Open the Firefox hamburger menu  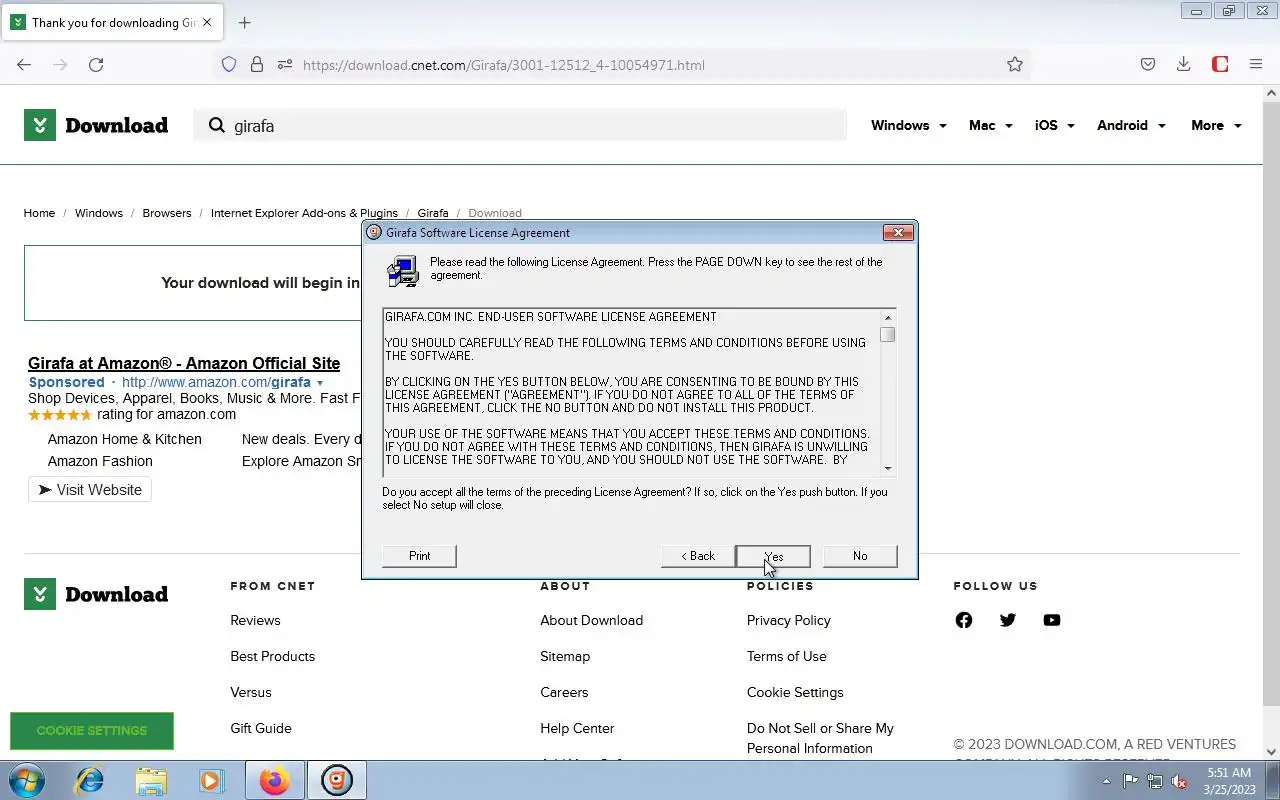click(1256, 64)
